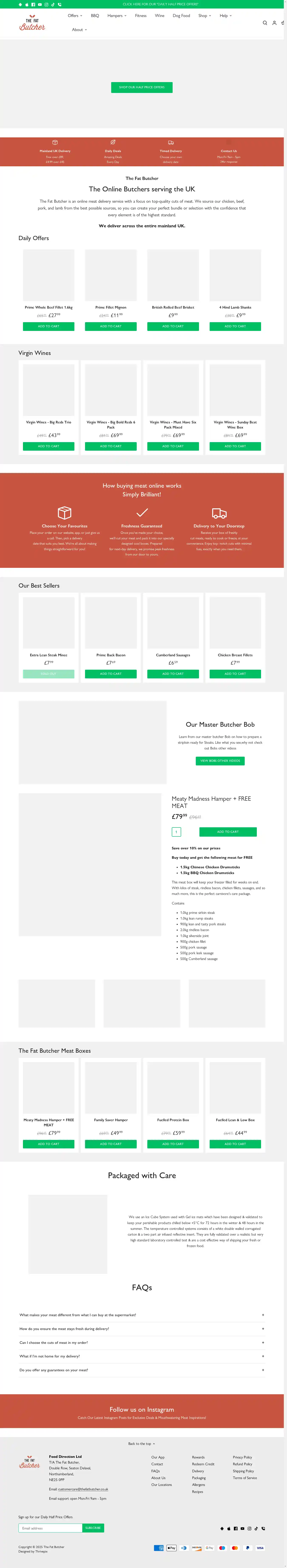
Task: Add Prime Fillet Mignon to cart
Action: point(111,326)
